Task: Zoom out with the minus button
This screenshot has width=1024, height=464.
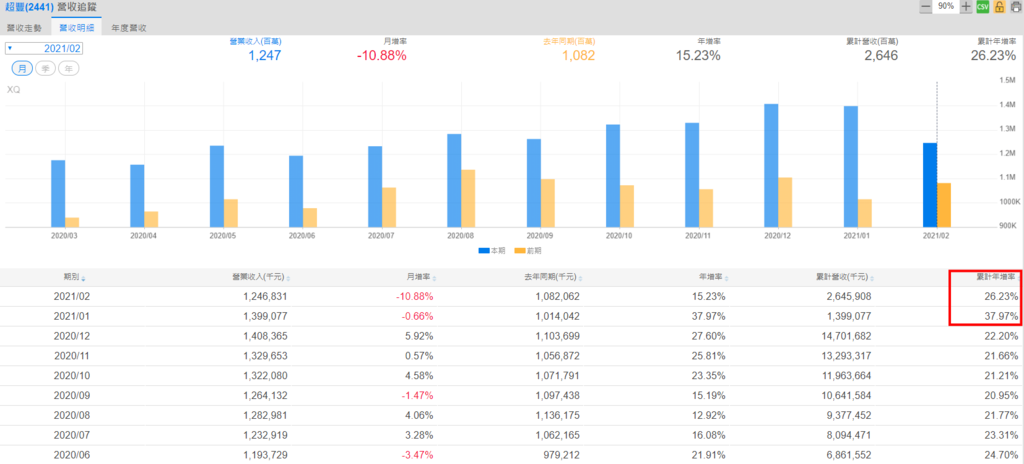Action: (x=925, y=7)
